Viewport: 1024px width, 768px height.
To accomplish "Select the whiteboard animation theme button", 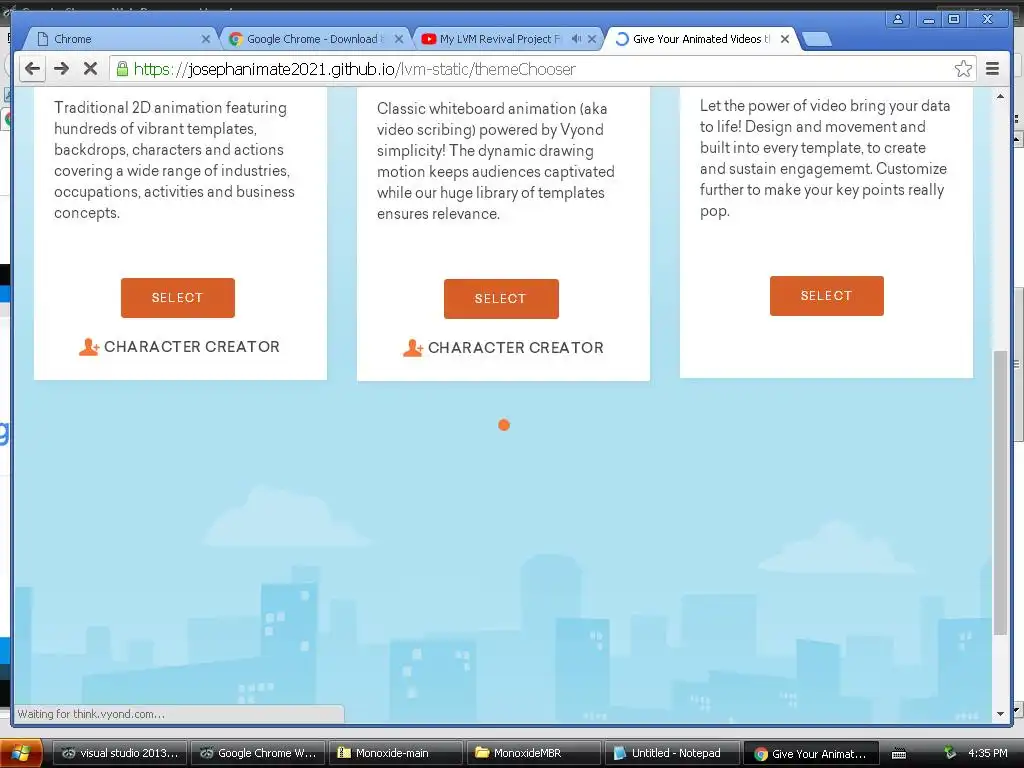I will (501, 299).
